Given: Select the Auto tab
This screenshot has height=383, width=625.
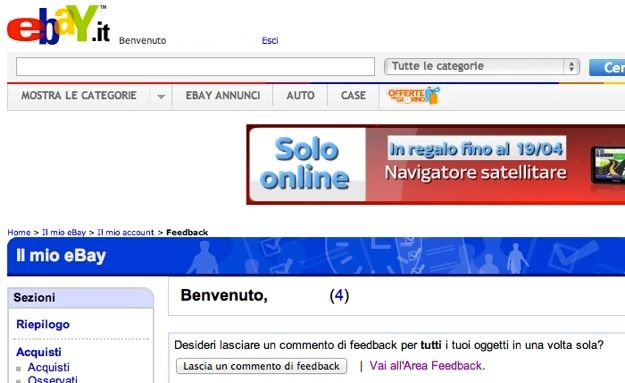Looking at the screenshot, I should 301,96.
